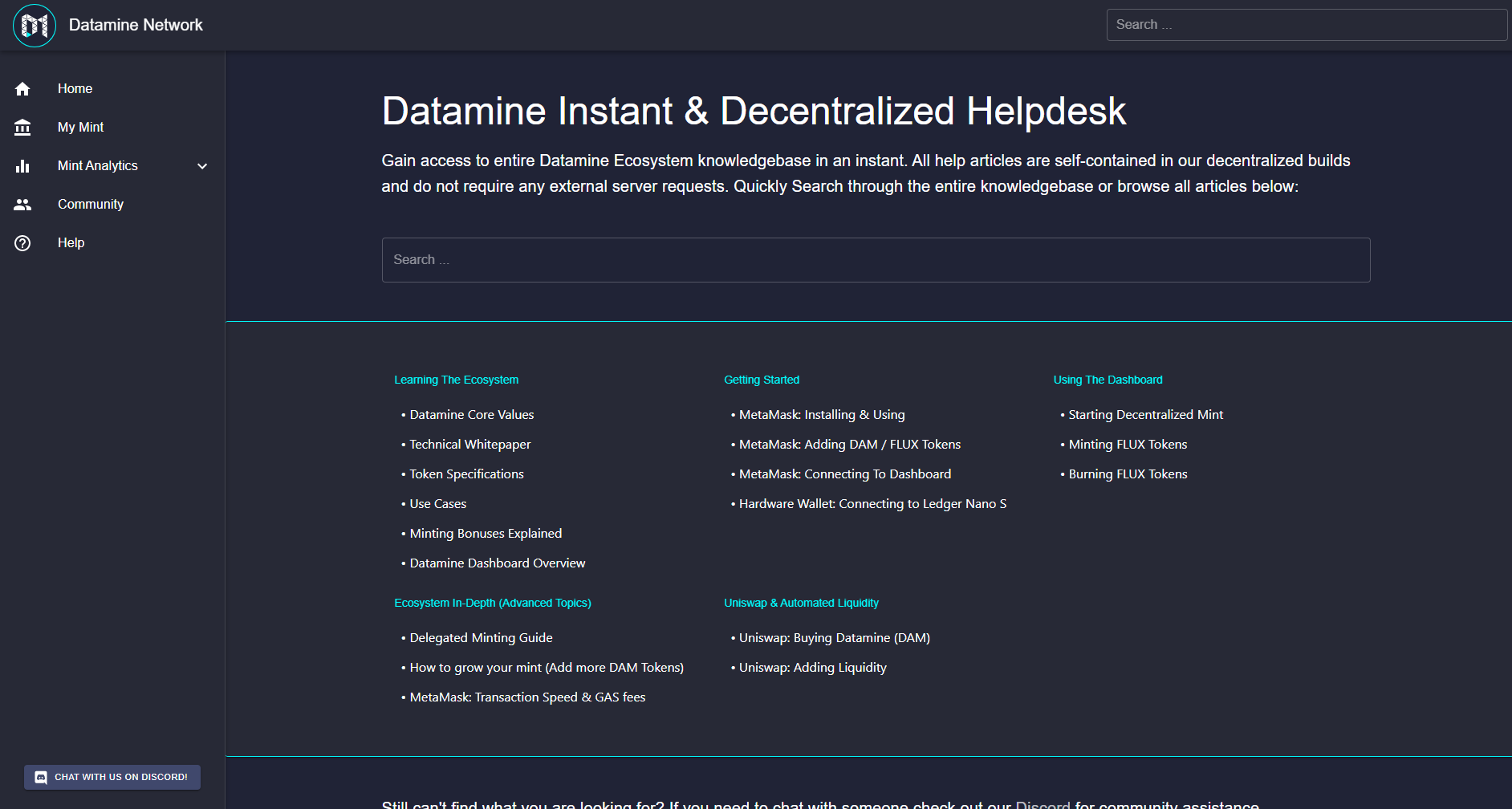Open Technical Whitepaper article
This screenshot has width=1512, height=809.
[469, 445]
